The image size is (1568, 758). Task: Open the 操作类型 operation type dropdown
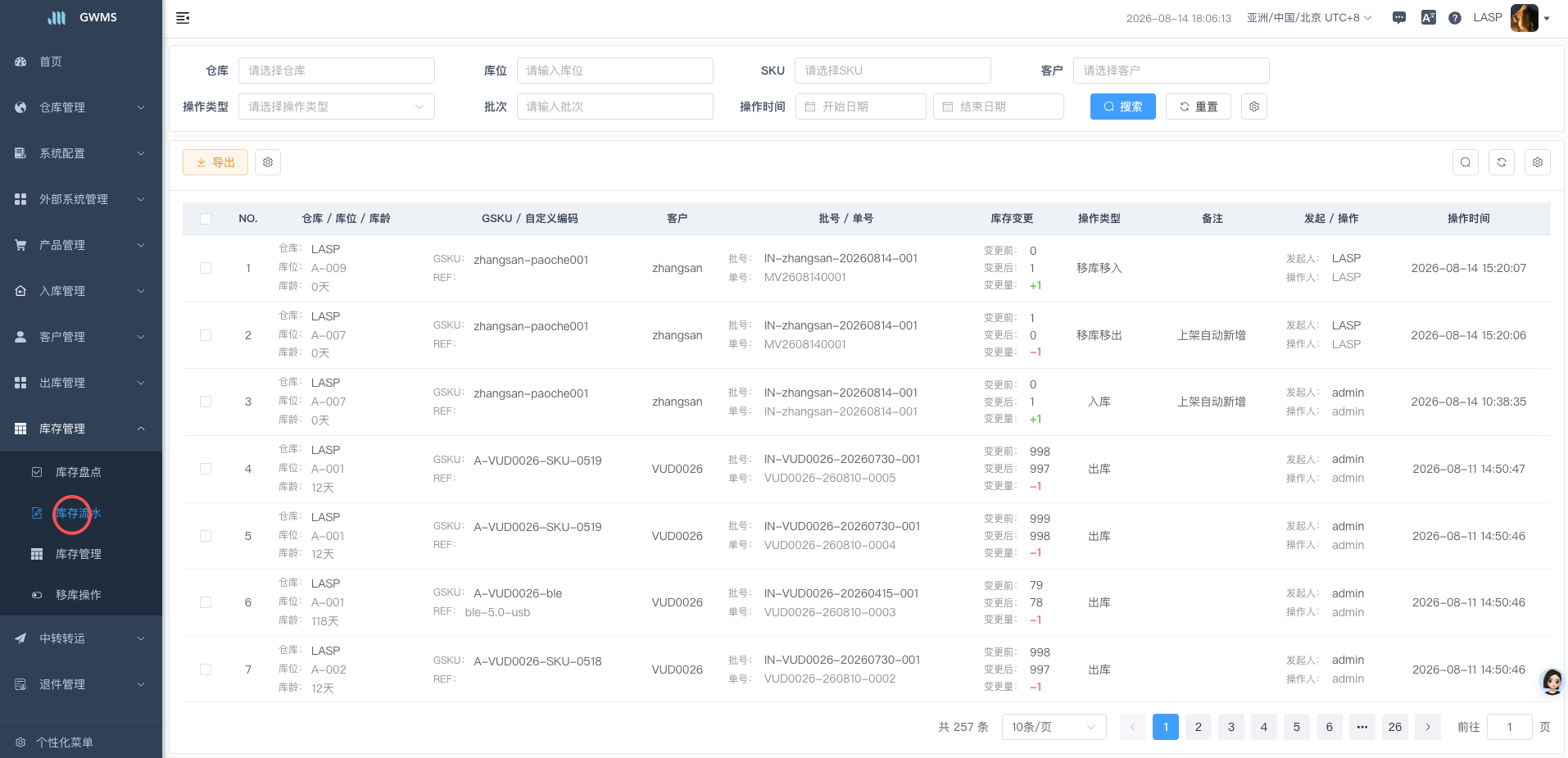coord(337,107)
